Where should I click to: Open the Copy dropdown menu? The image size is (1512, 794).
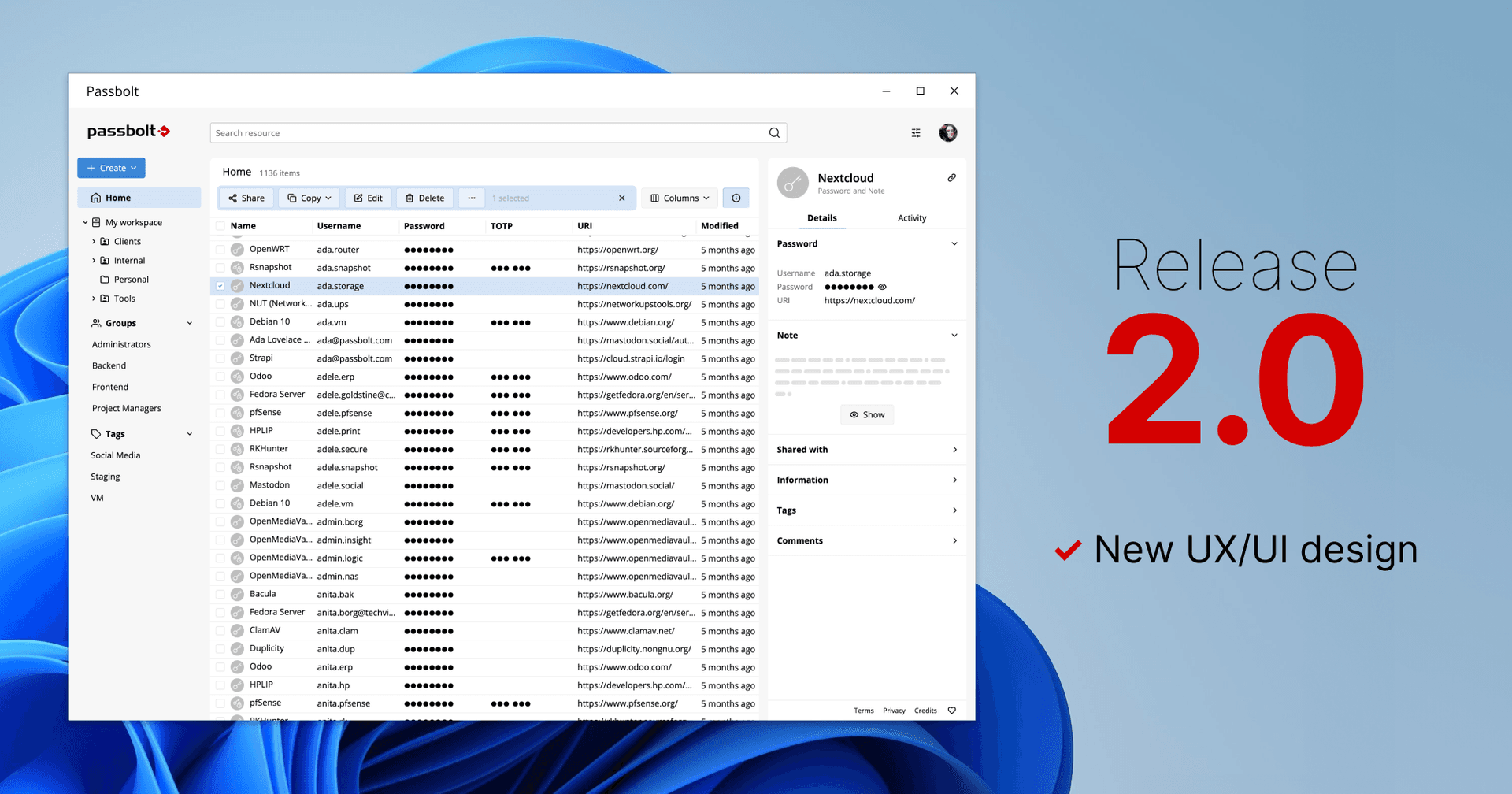pyautogui.click(x=309, y=198)
